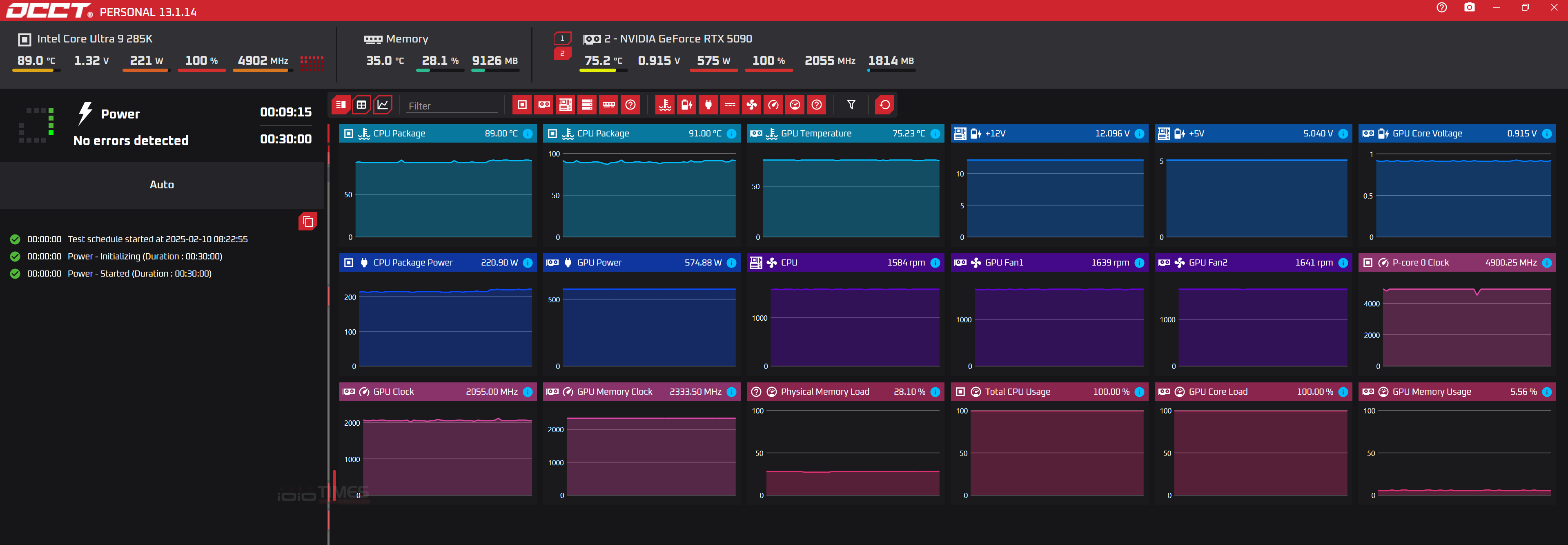Click the Filter text field
This screenshot has height=545, width=1568.
tap(452, 106)
